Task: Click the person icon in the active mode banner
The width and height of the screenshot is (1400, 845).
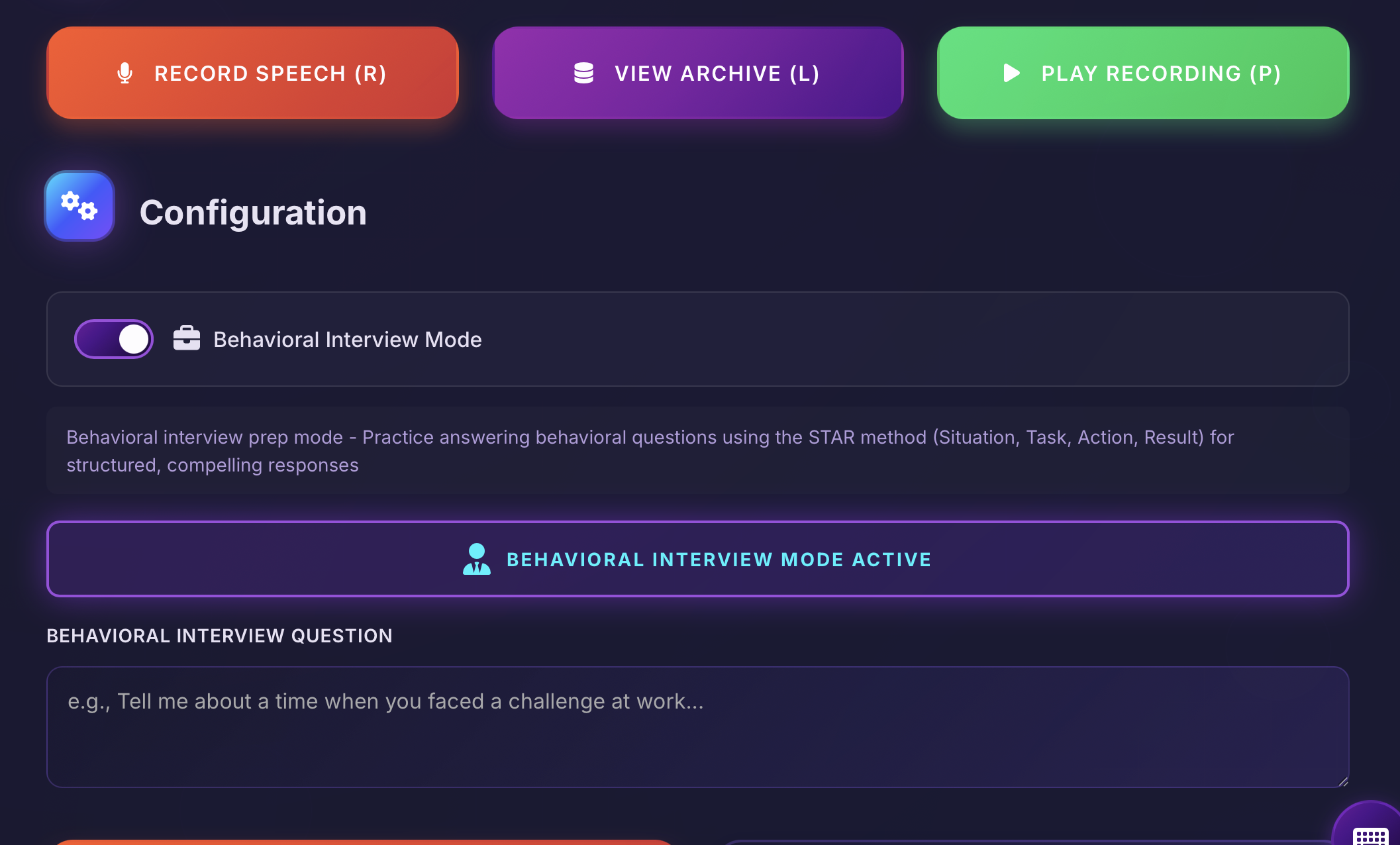Action: [476, 559]
